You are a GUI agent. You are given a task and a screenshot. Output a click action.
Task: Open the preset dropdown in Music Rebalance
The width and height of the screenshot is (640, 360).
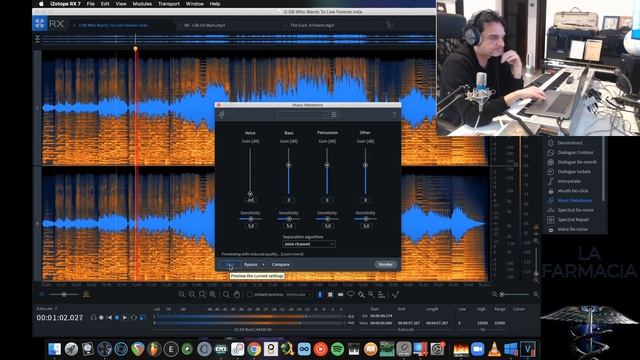(302, 115)
